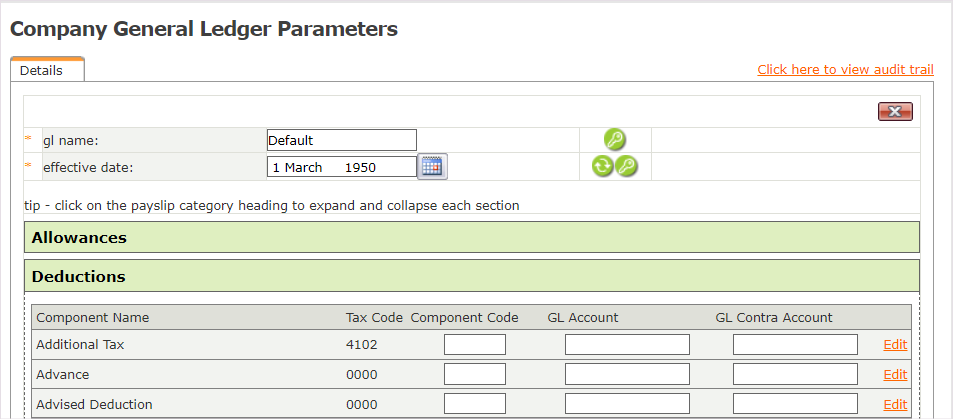Open the audit trail link
The width and height of the screenshot is (953, 419).
click(x=845, y=69)
